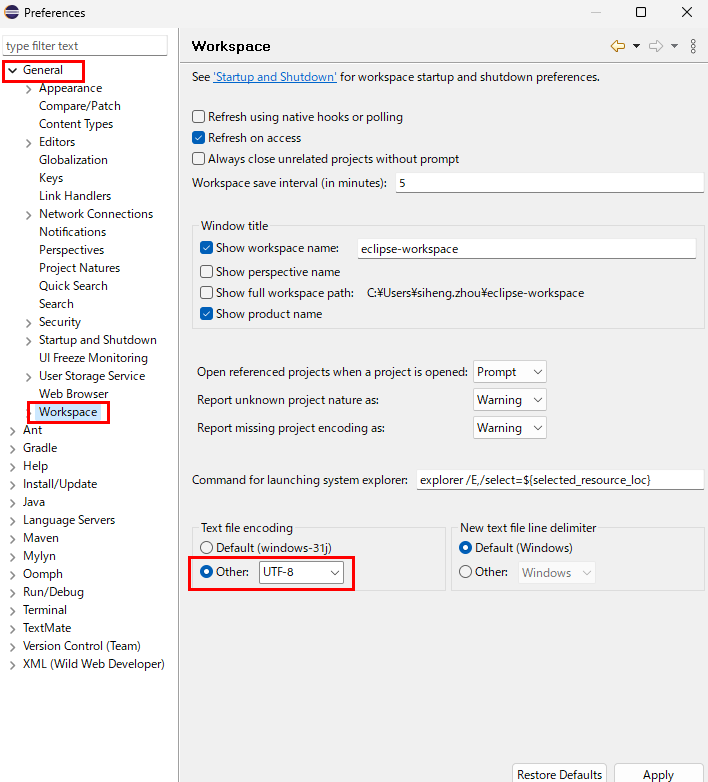Viewport: 708px width, 782px height.
Task: Enable Show full workspace path
Action: [x=206, y=293]
